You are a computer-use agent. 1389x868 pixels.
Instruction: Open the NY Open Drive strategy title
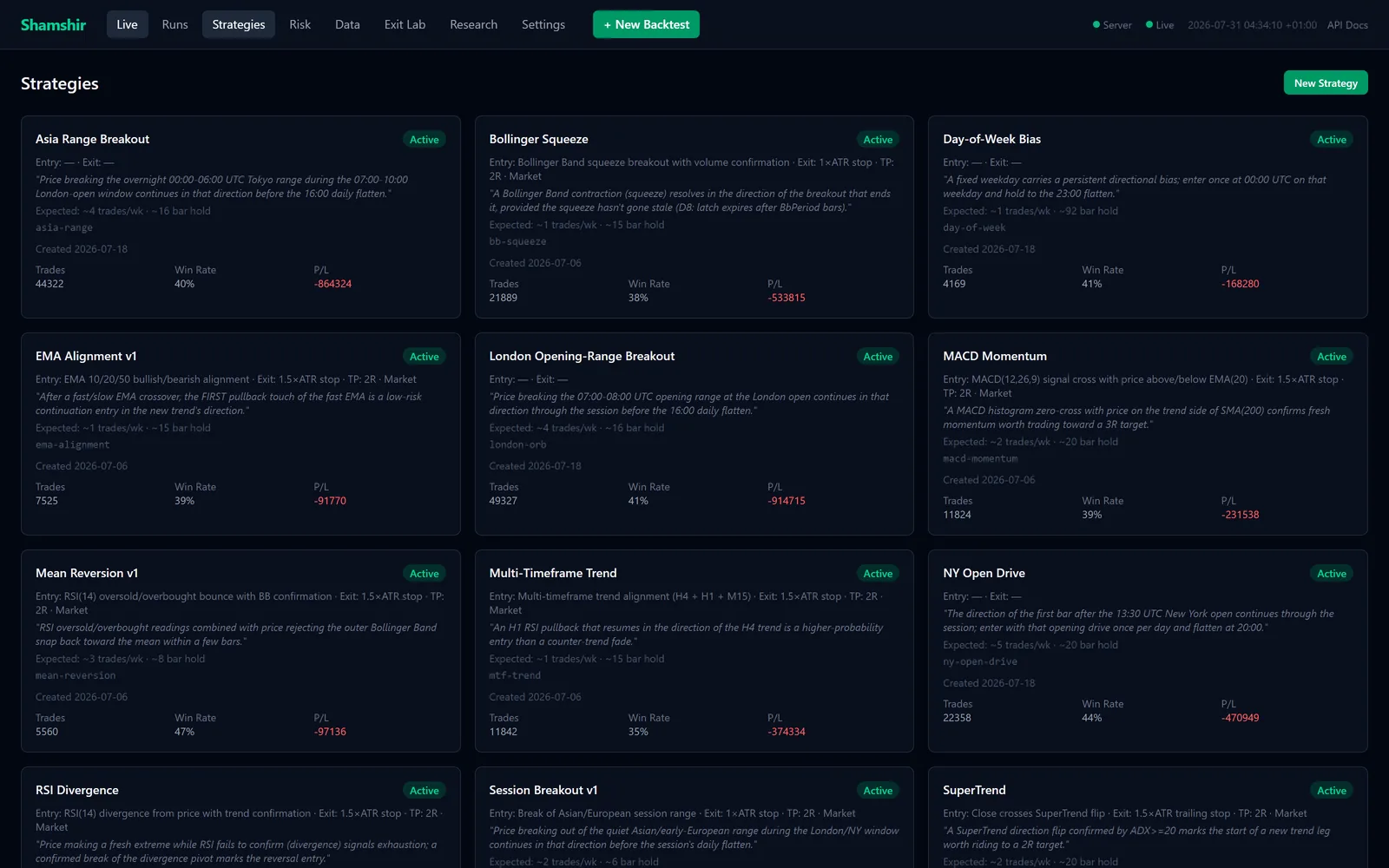984,573
